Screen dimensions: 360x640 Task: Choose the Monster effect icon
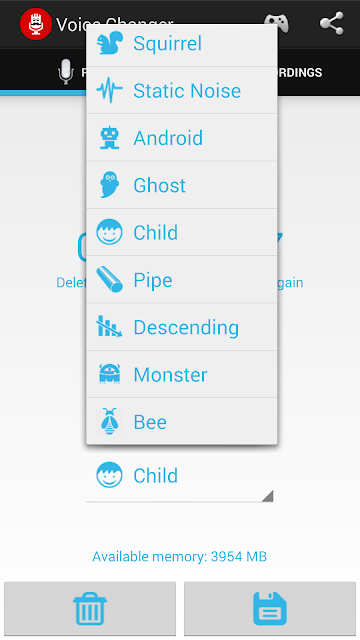[109, 374]
